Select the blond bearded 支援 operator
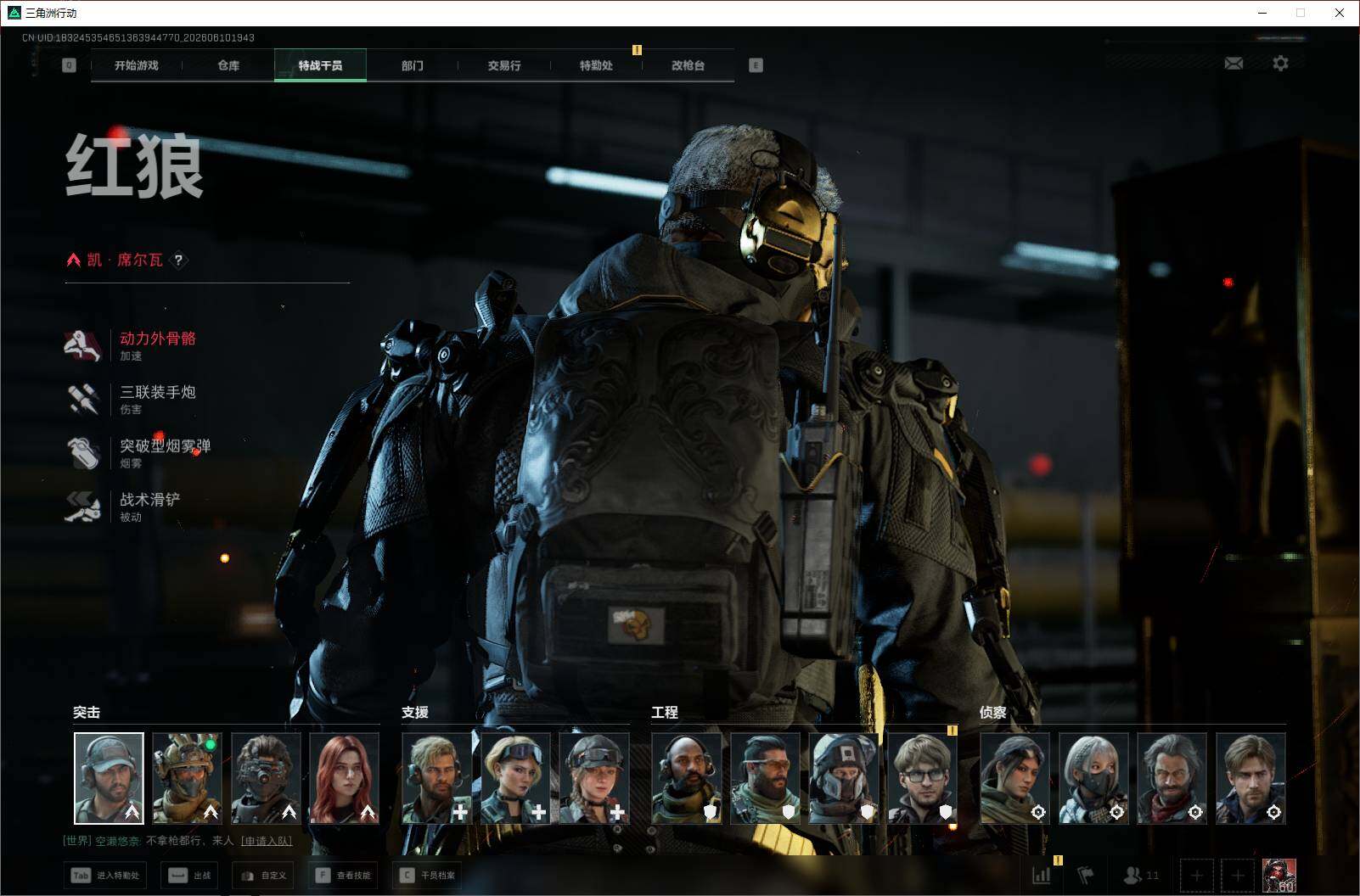 pos(437,778)
